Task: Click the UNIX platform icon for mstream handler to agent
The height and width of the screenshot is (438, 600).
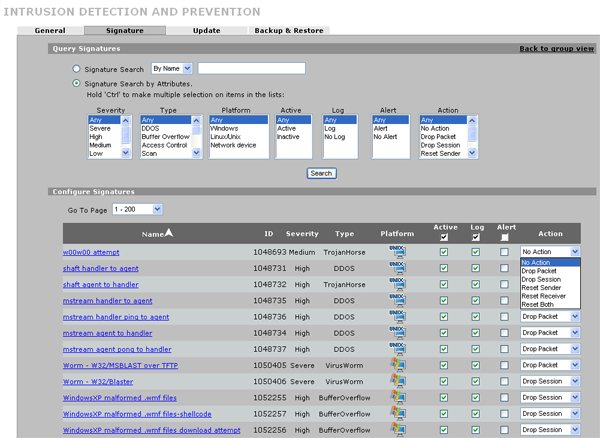Action: [399, 301]
